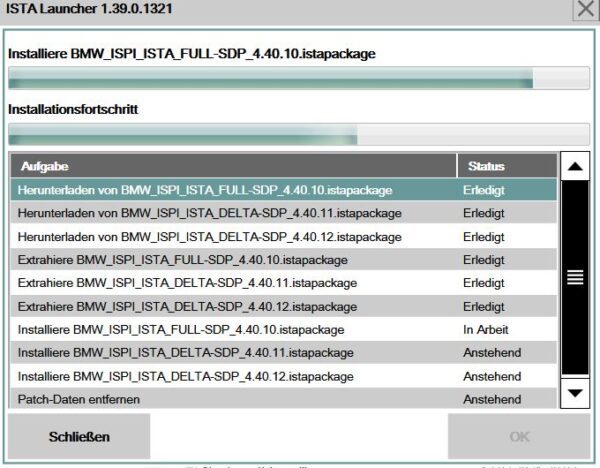Select row Extrahiere DELTA-SDP_4.40.11.istapackage

(284, 283)
